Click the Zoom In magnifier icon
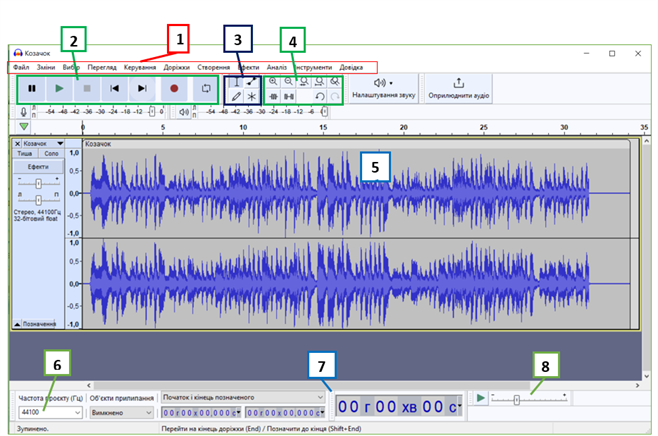The width and height of the screenshot is (658, 436). coord(273,80)
